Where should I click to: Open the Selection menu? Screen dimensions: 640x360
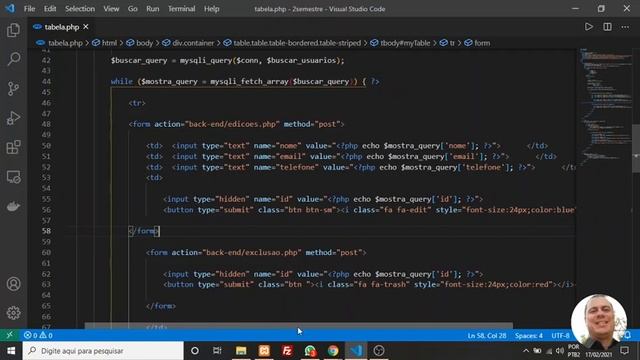click(80, 9)
